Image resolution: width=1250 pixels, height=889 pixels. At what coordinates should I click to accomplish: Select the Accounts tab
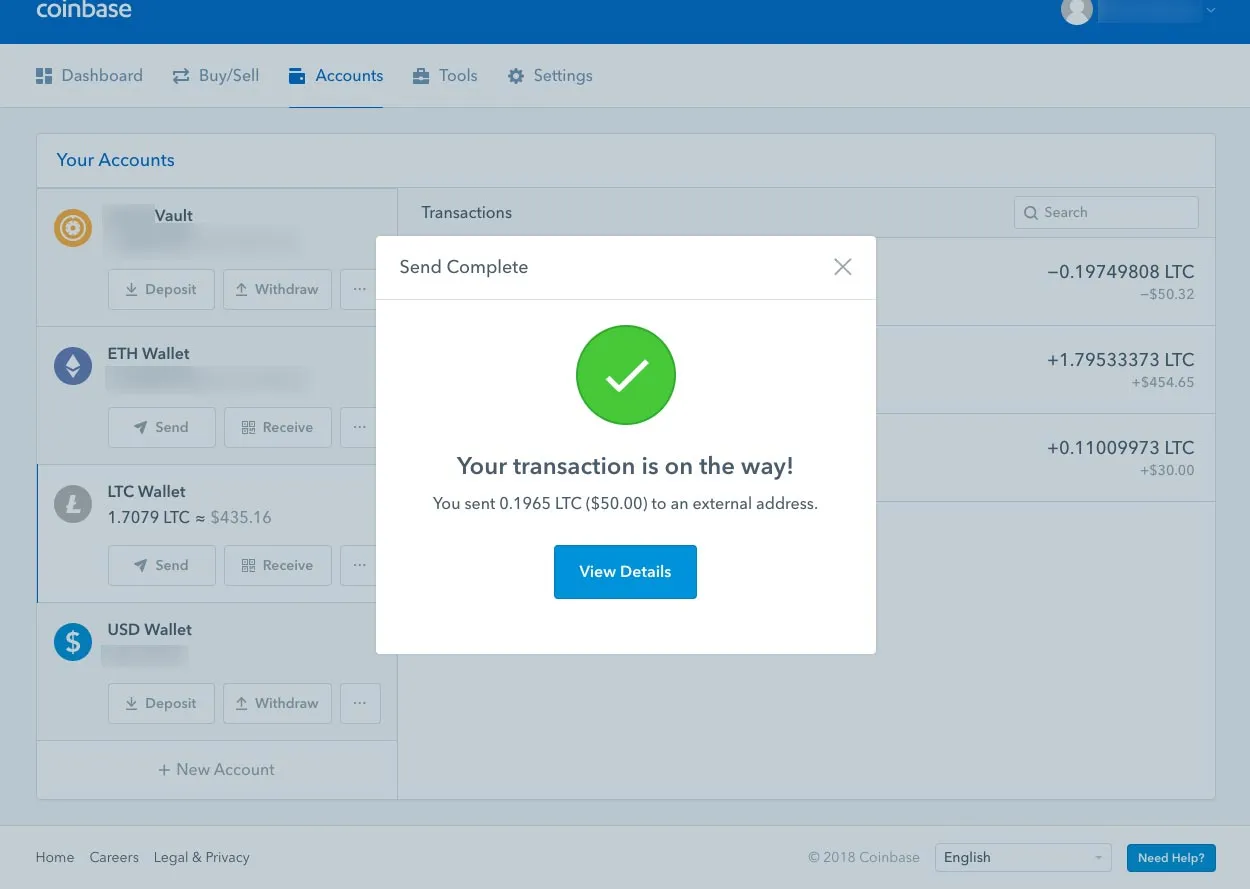tap(336, 75)
